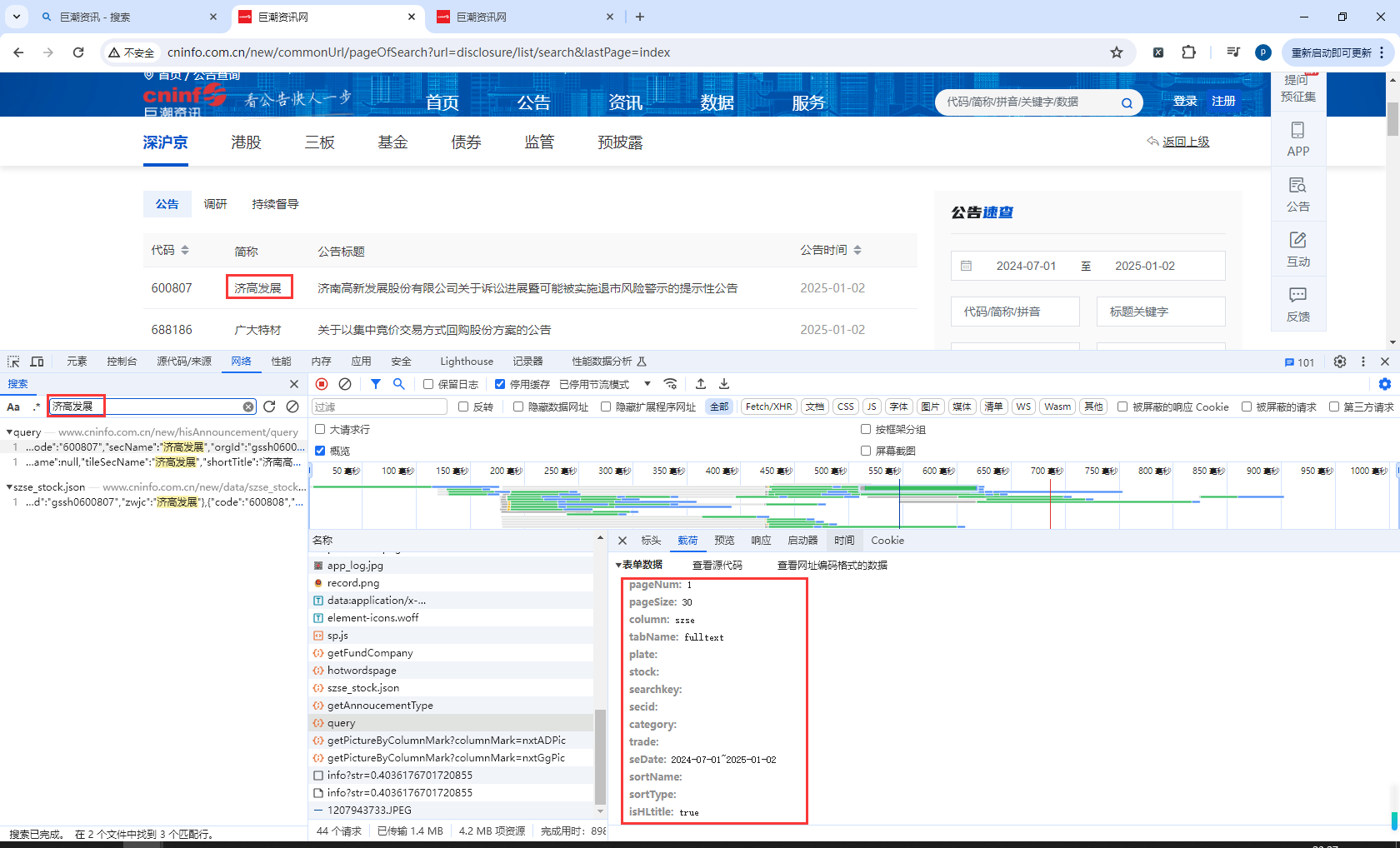Select the 港股 market tab
This screenshot has width=1400, height=848.
point(246,142)
